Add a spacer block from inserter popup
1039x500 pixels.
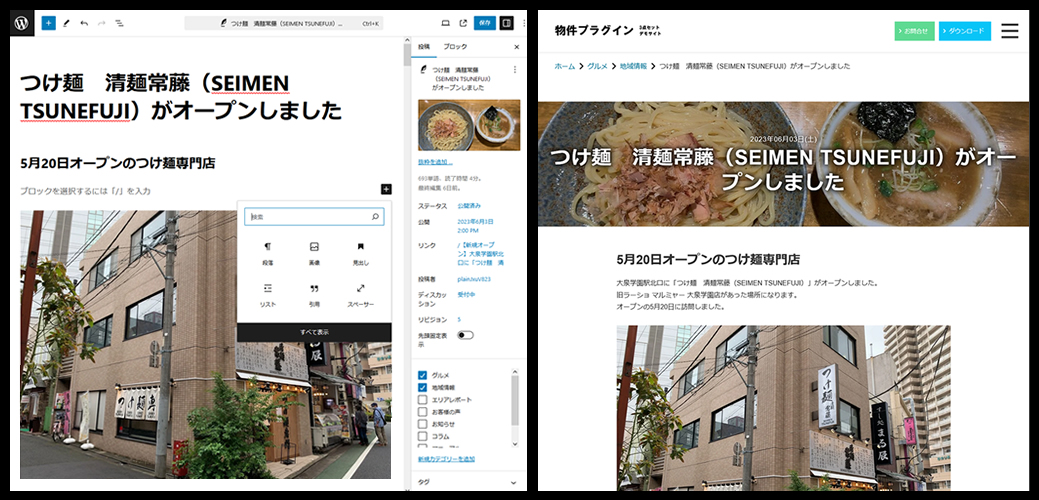click(x=360, y=294)
